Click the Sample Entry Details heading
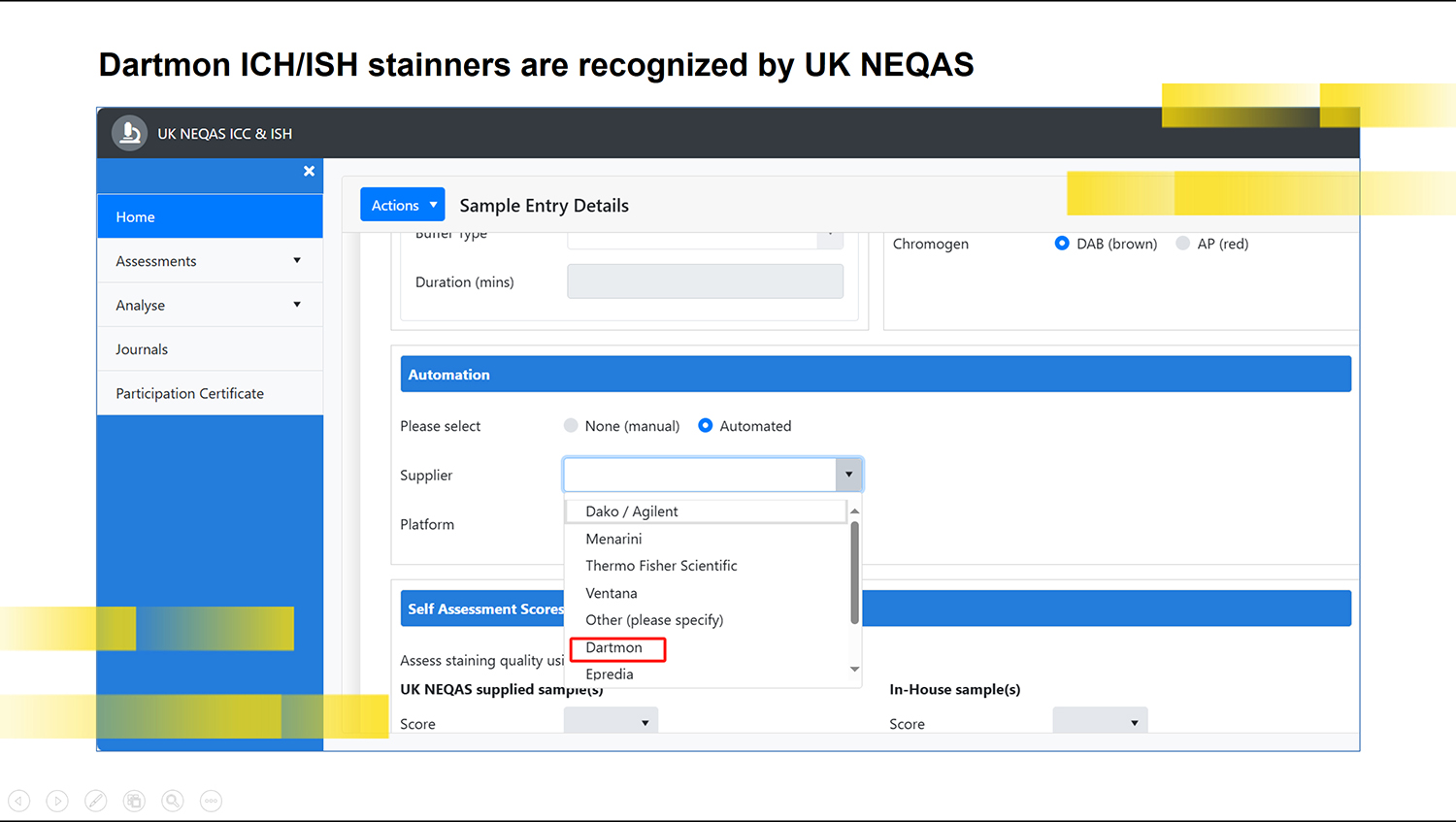 pyautogui.click(x=545, y=205)
